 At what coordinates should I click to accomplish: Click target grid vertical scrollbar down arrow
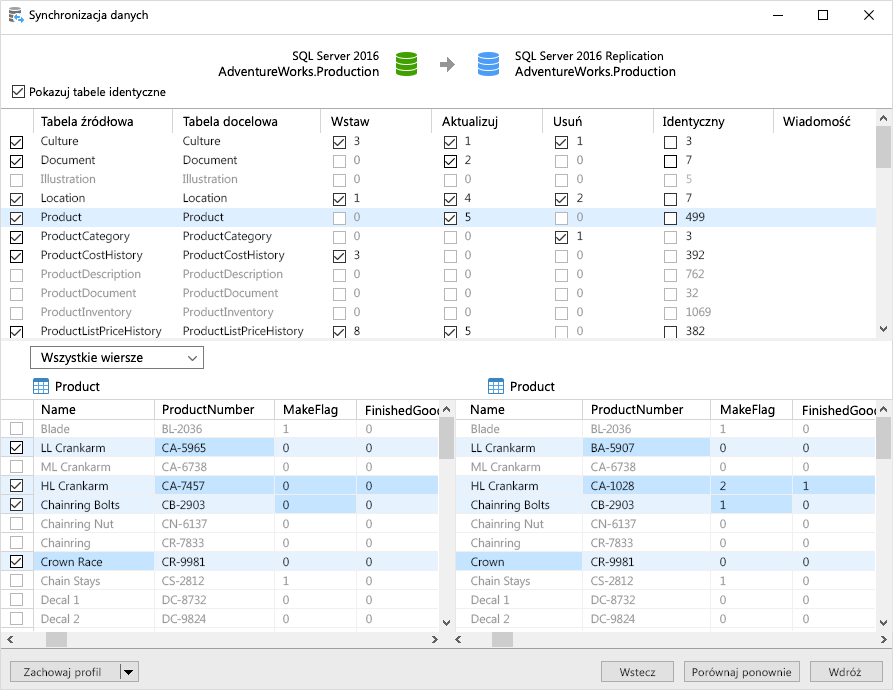coord(883,622)
